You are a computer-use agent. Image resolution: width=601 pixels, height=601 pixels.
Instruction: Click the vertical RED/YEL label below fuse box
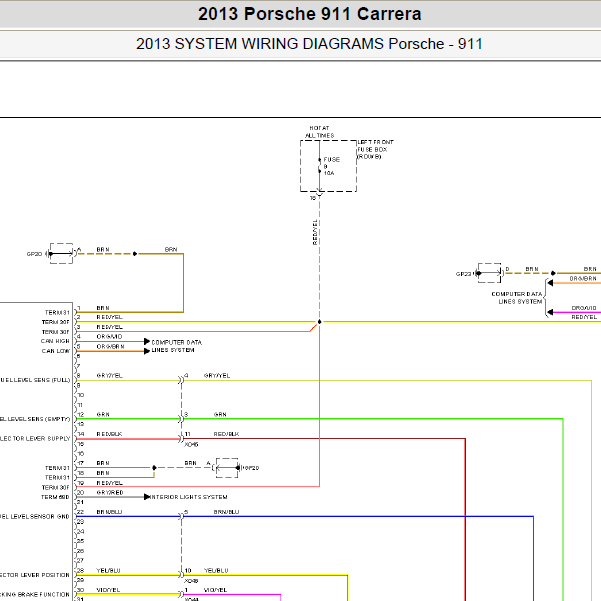tap(315, 232)
